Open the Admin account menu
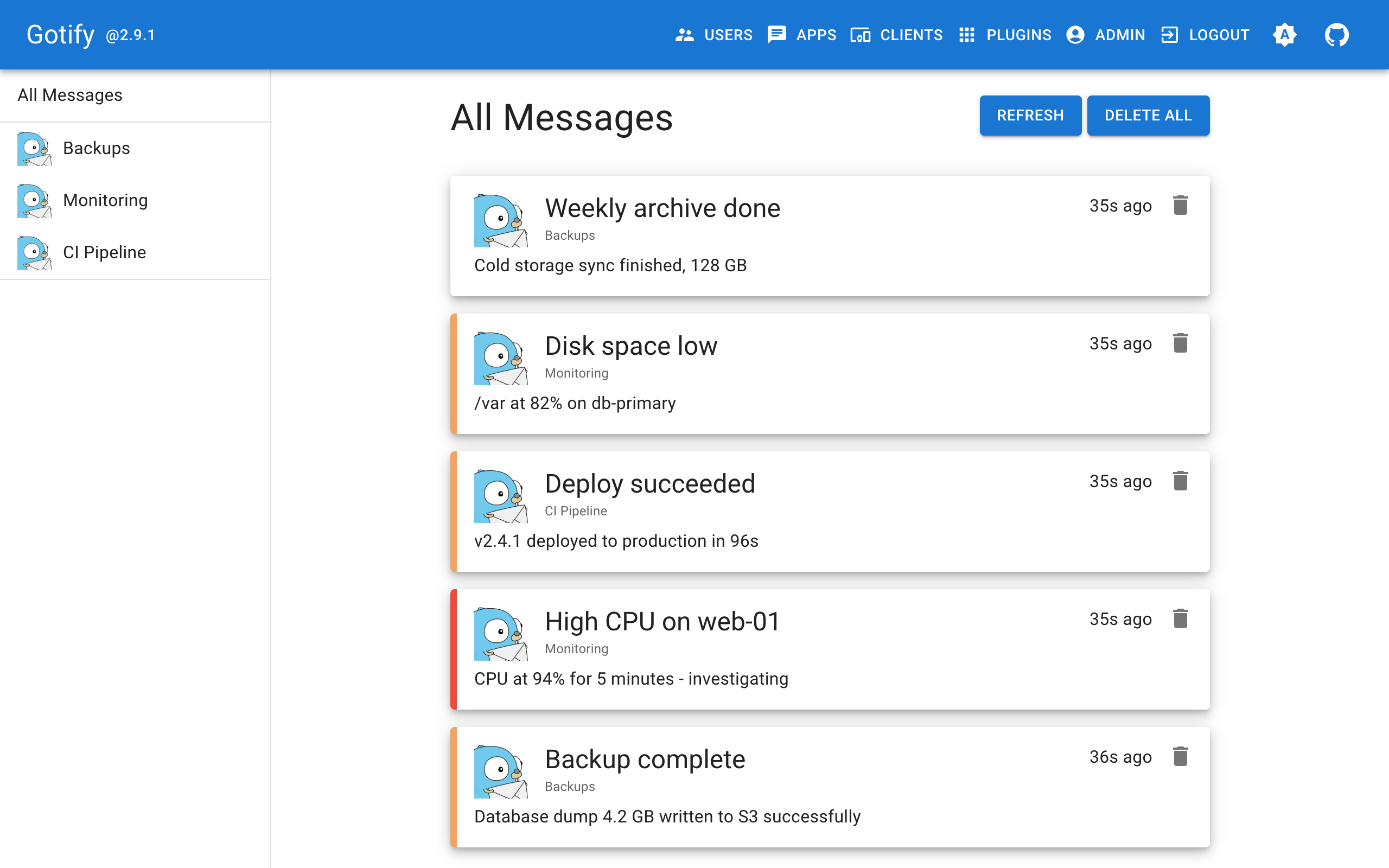This screenshot has height=868, width=1389. tap(1105, 35)
